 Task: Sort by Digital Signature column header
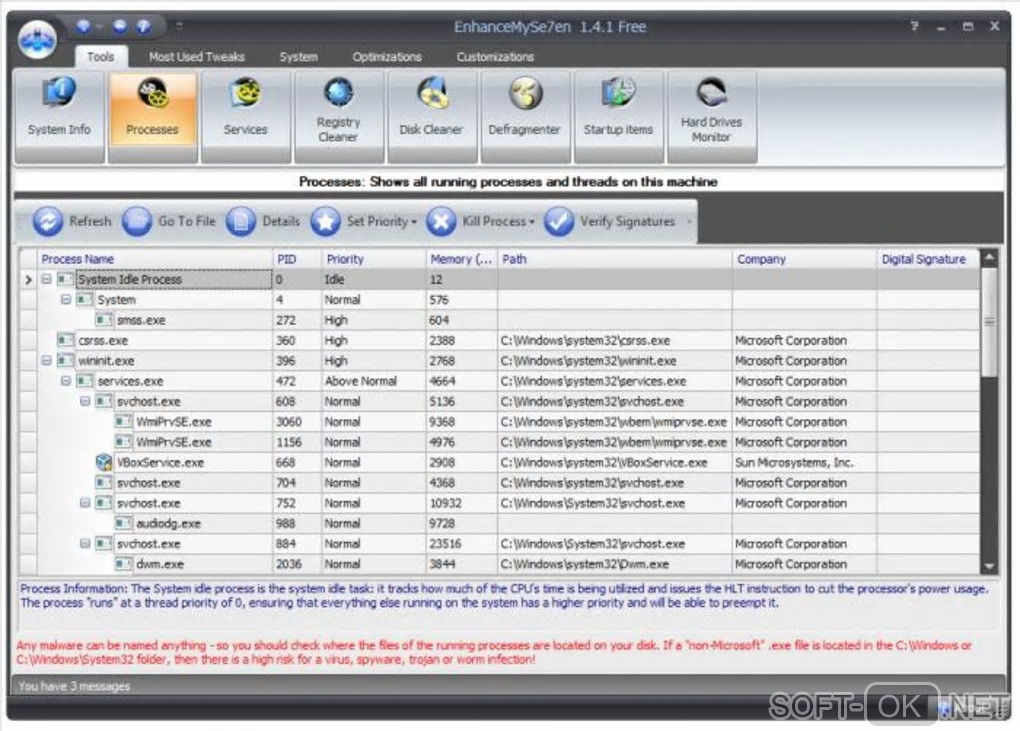[x=928, y=259]
